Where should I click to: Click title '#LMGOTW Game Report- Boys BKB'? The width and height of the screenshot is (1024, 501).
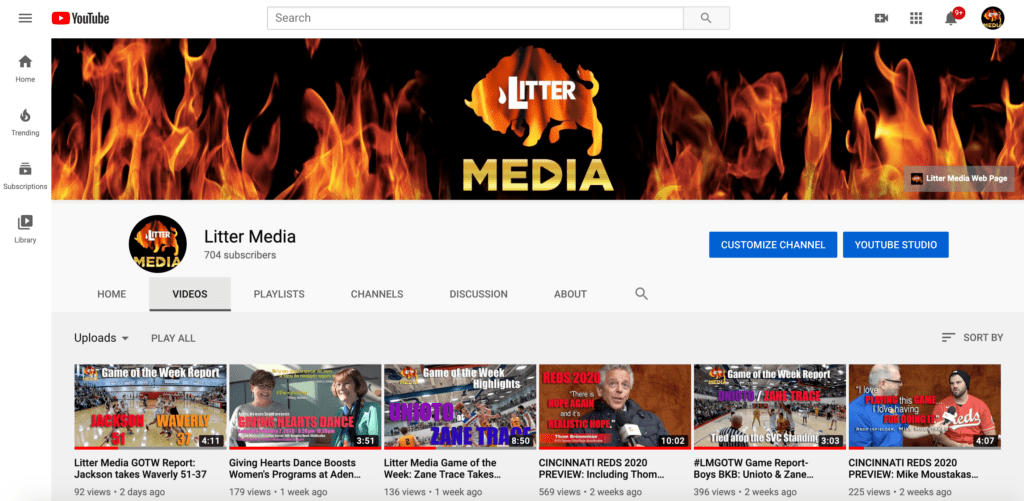point(756,468)
